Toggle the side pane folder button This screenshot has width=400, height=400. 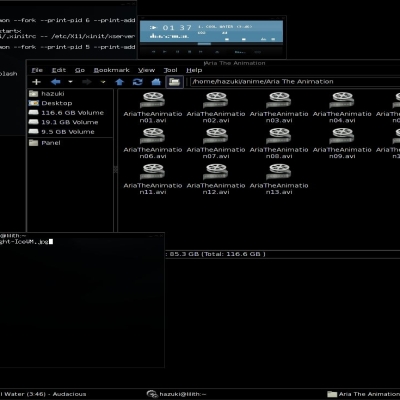click(174, 82)
